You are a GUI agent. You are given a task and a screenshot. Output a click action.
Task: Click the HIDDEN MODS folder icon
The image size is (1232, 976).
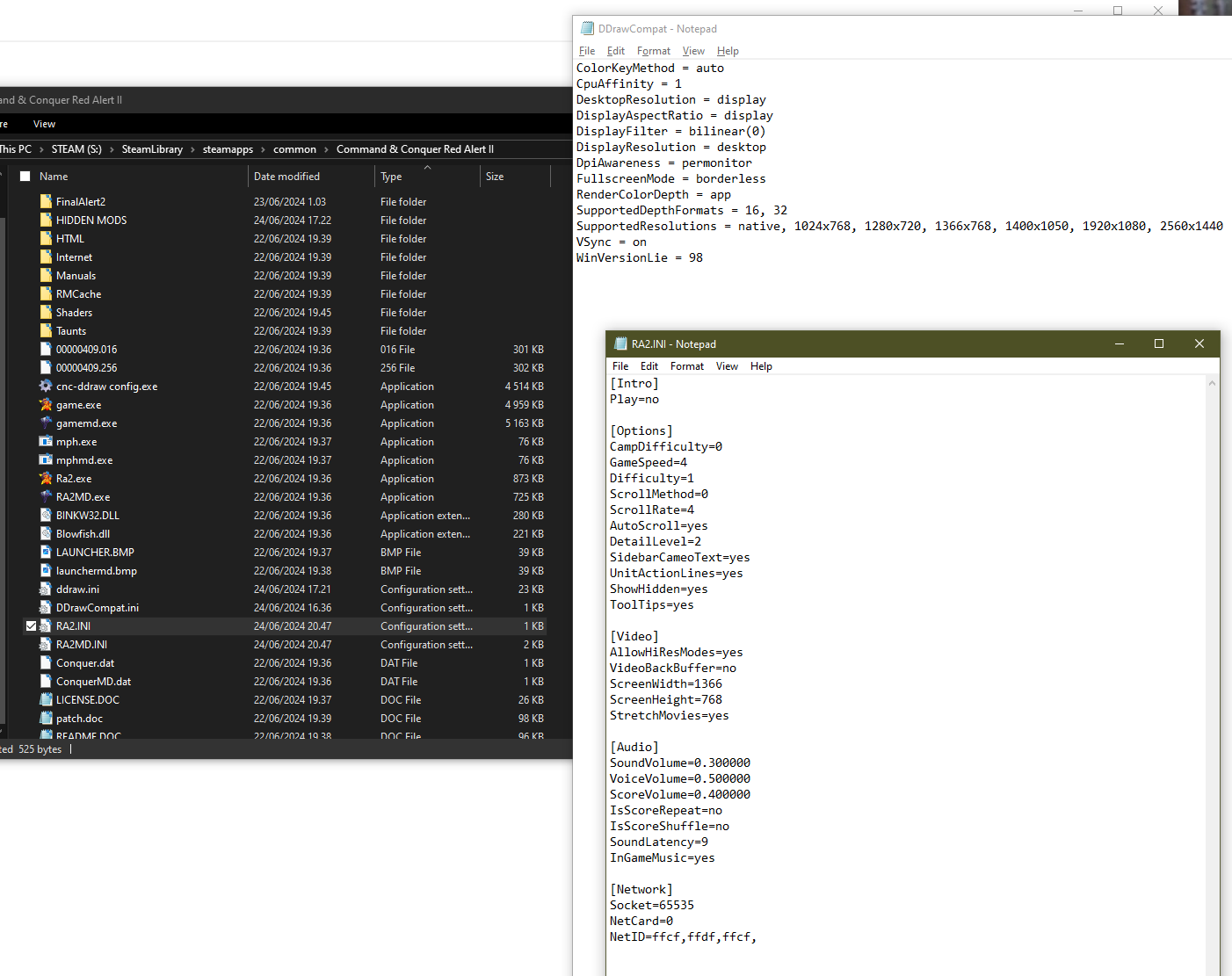click(46, 220)
